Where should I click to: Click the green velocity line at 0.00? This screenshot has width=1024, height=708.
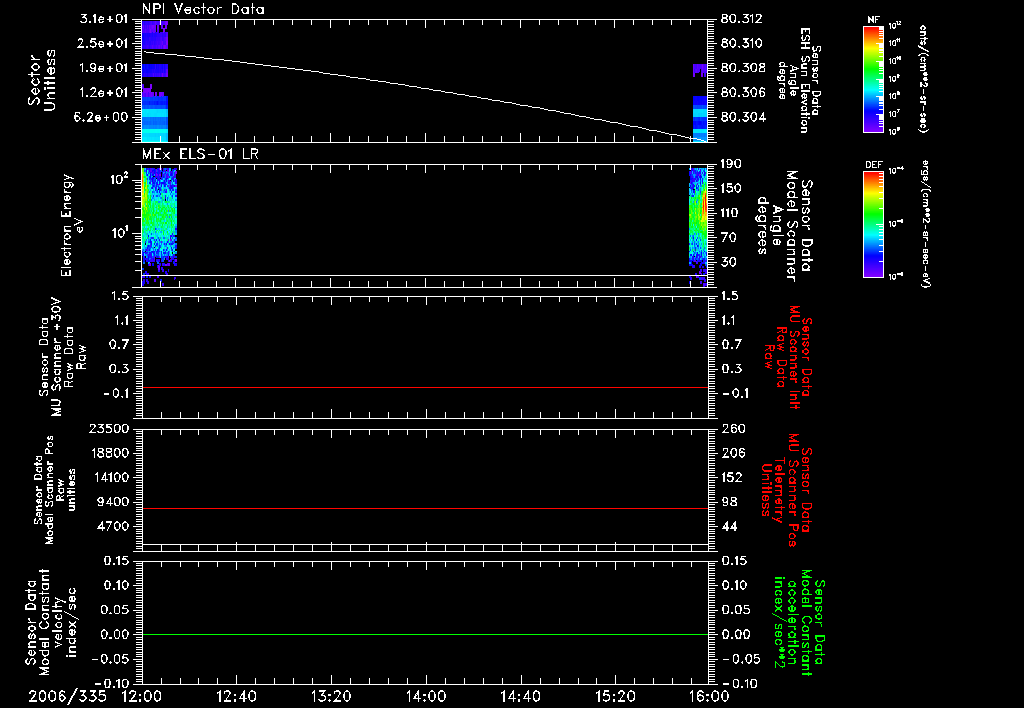(x=424, y=634)
